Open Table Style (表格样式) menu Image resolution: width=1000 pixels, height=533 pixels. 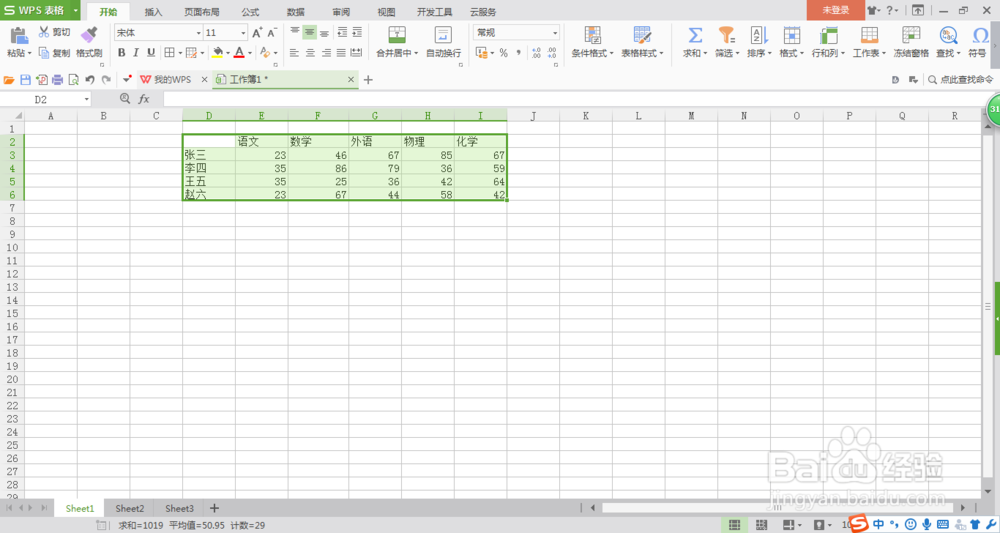tap(643, 42)
